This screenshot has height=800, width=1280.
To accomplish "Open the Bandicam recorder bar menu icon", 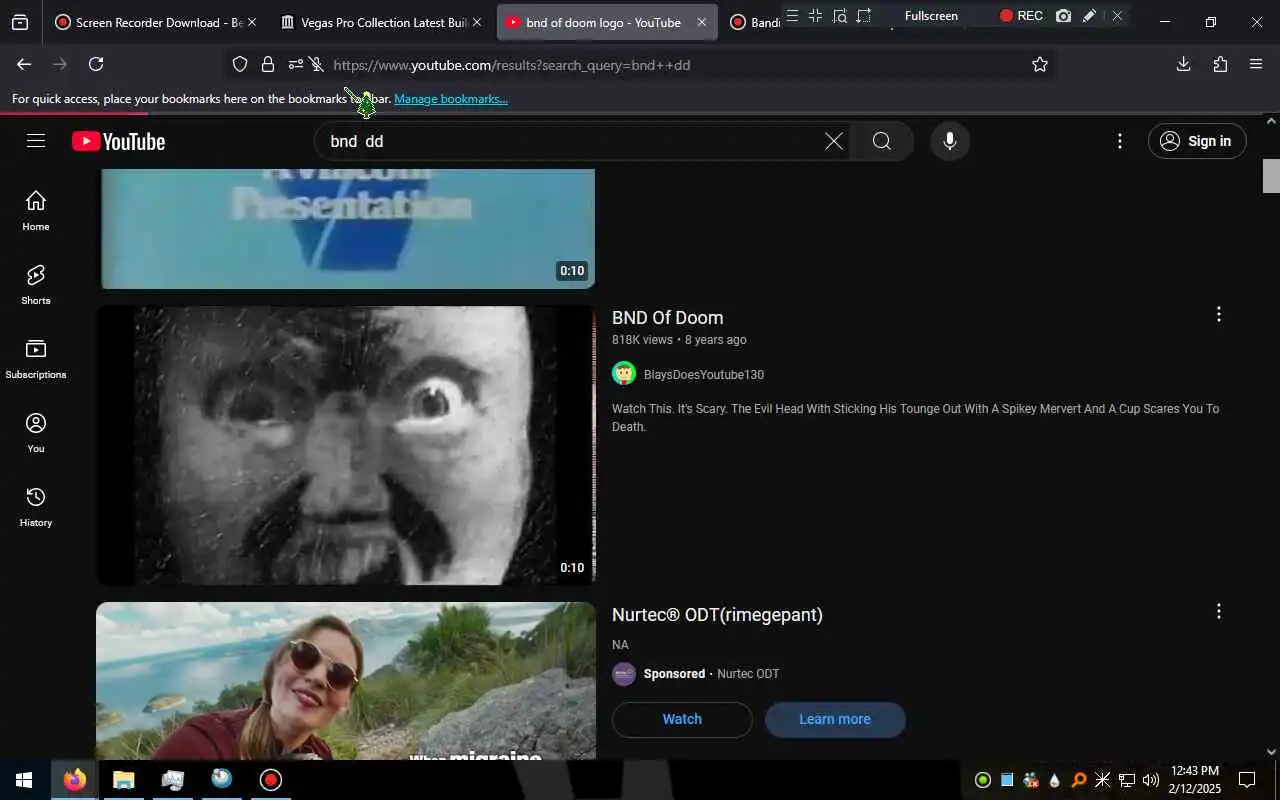I will point(792,16).
